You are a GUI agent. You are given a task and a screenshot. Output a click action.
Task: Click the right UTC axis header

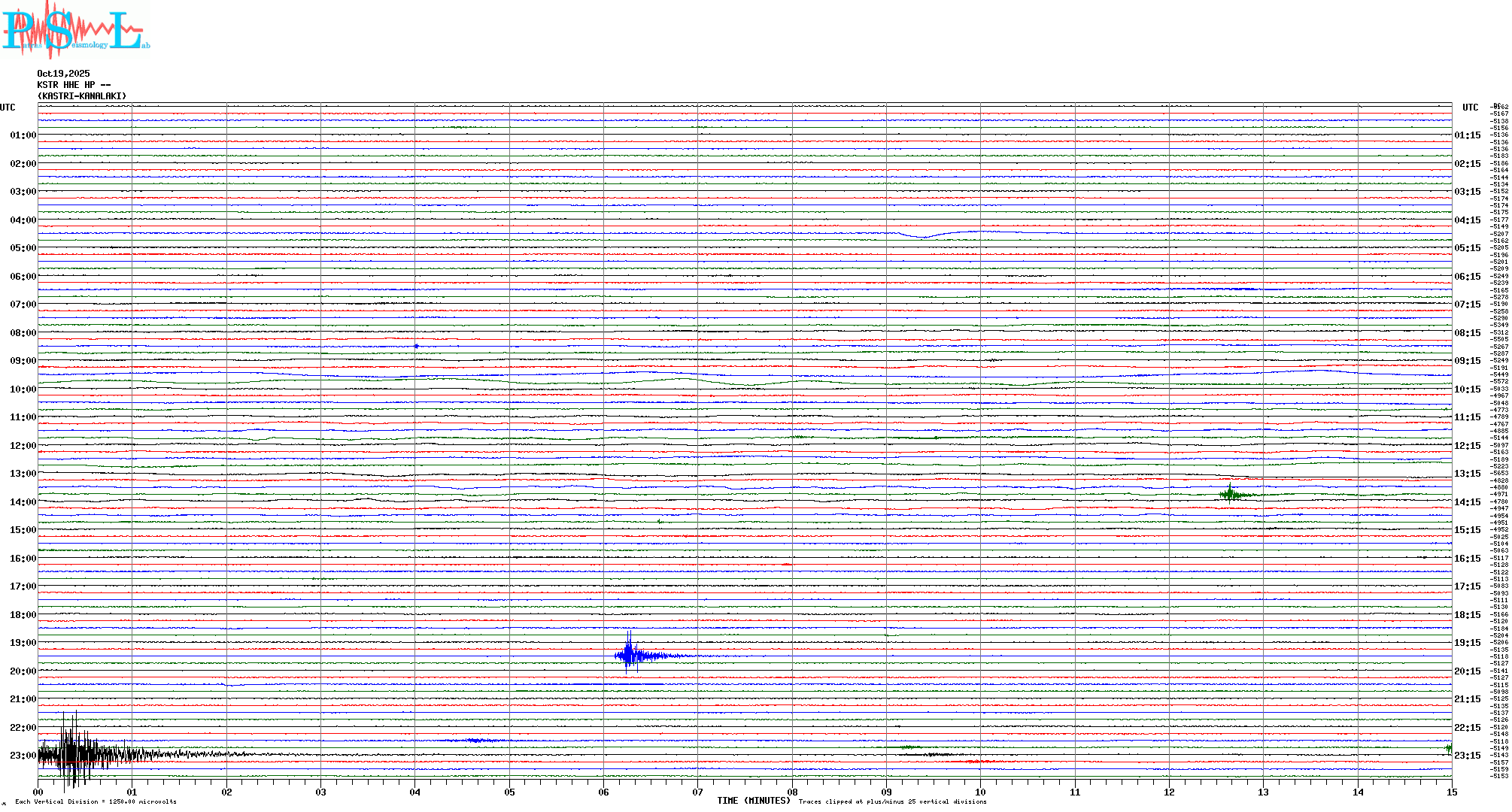coord(1470,108)
